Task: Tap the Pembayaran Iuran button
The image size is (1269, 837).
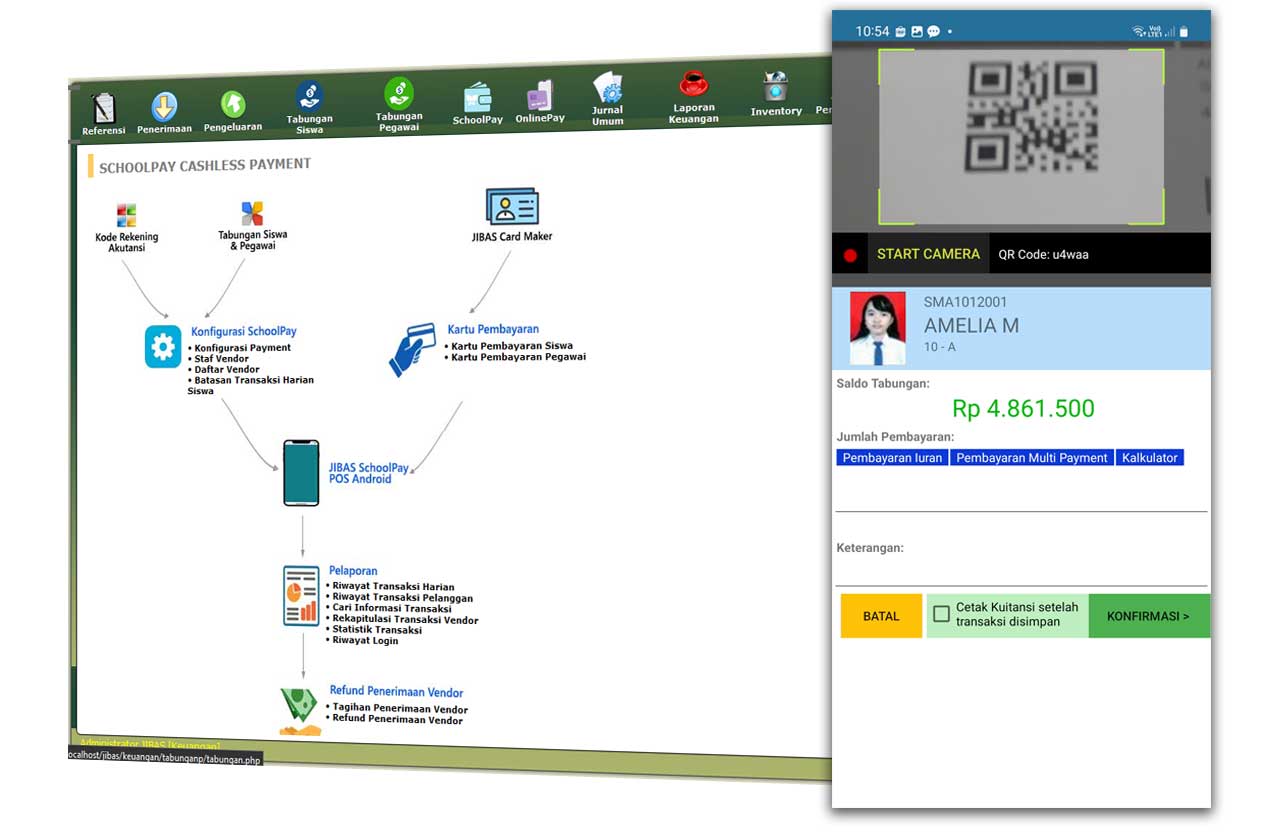Action: (x=892, y=458)
